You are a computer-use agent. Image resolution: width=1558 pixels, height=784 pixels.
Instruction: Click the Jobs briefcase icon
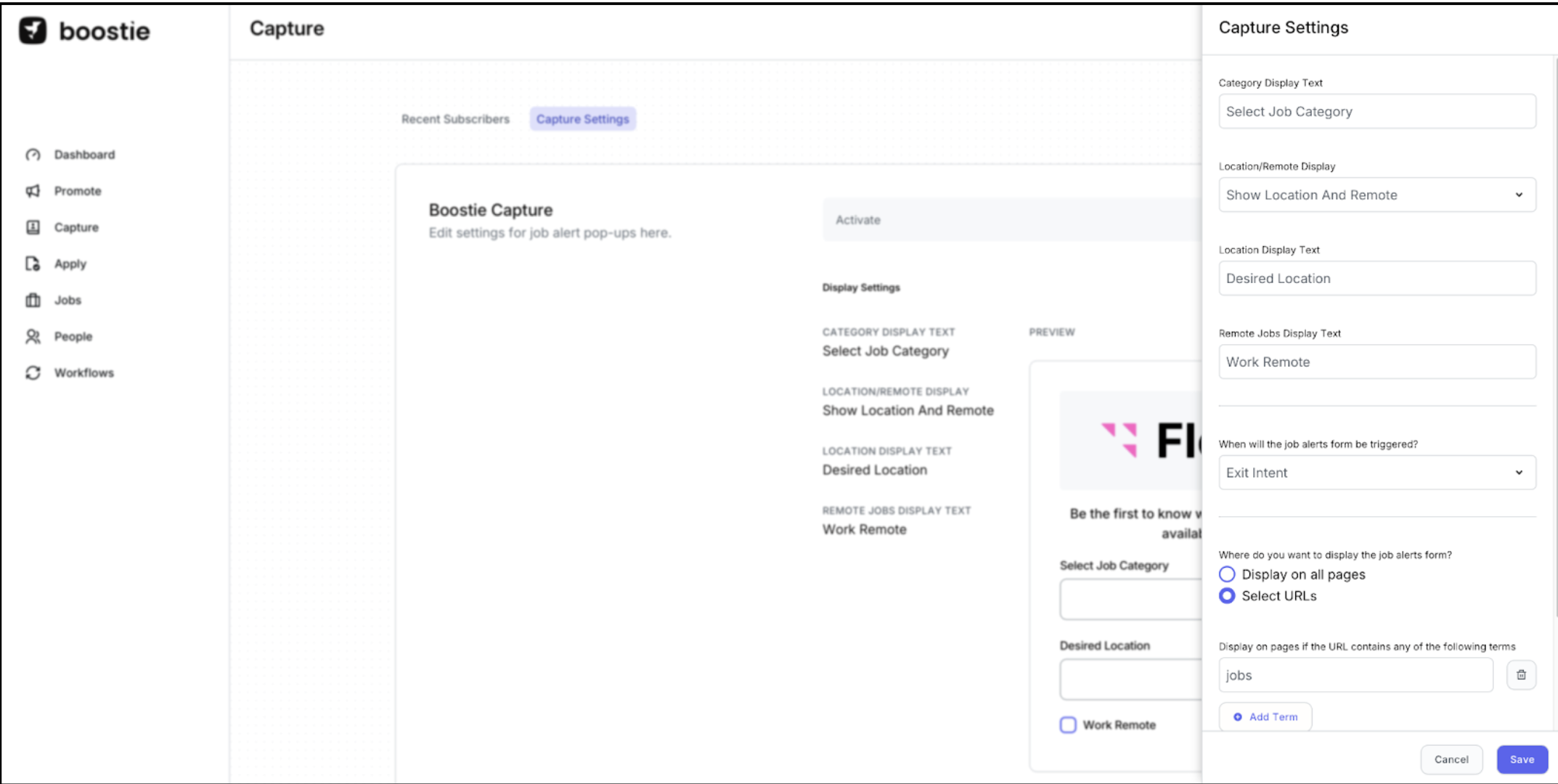point(33,300)
